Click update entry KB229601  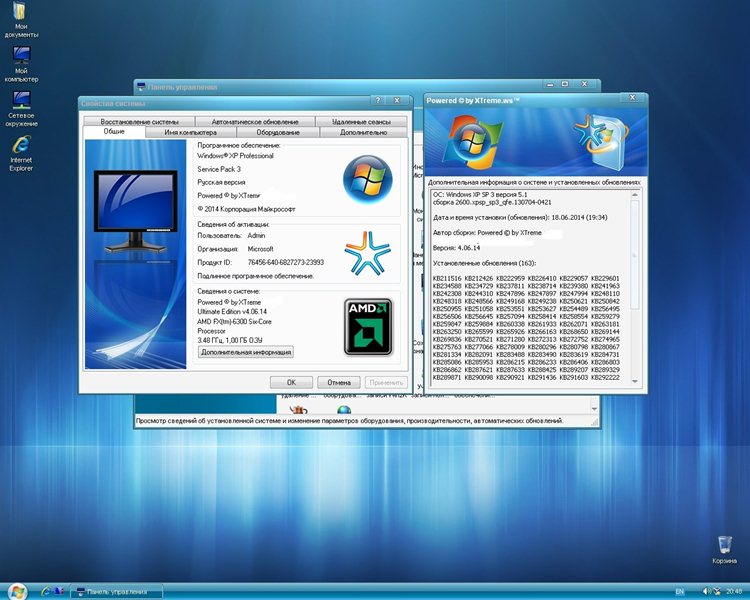coord(605,278)
